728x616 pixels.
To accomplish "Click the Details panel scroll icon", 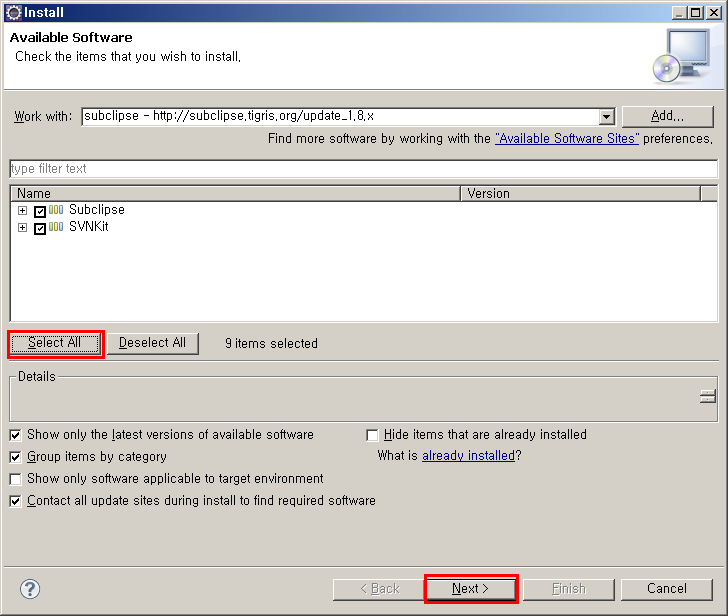I will 707,397.
